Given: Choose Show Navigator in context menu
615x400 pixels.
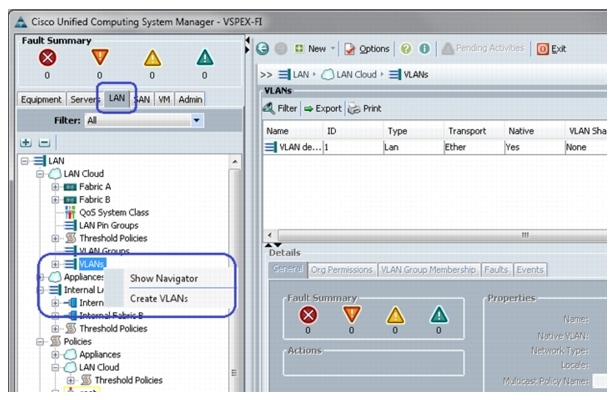Looking at the screenshot, I should (164, 278).
